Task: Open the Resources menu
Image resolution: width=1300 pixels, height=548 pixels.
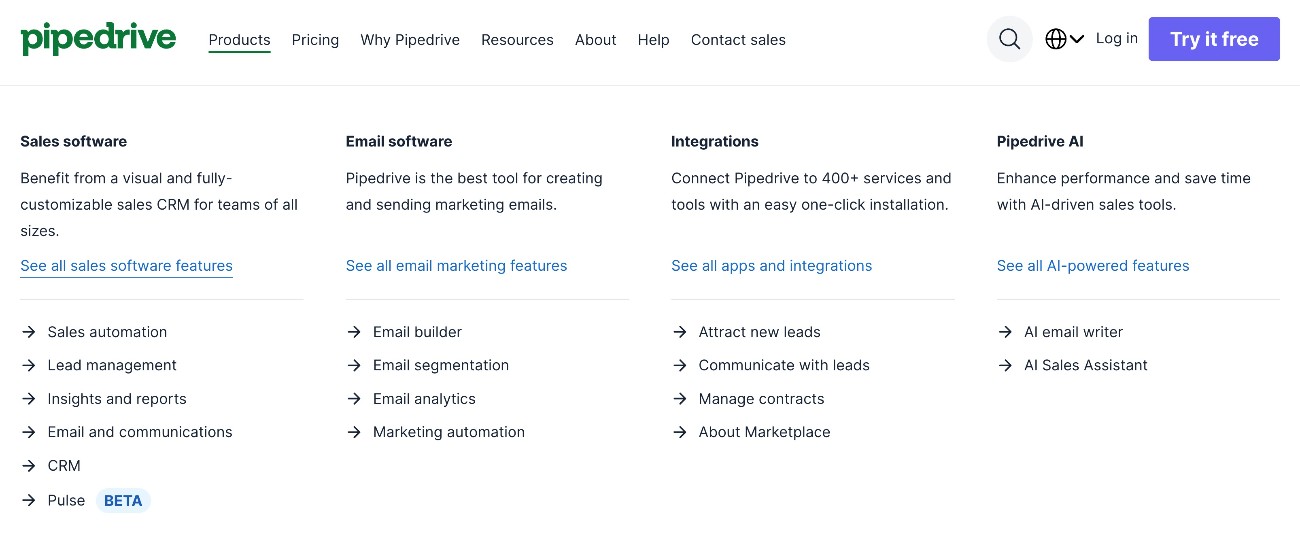Action: [517, 40]
